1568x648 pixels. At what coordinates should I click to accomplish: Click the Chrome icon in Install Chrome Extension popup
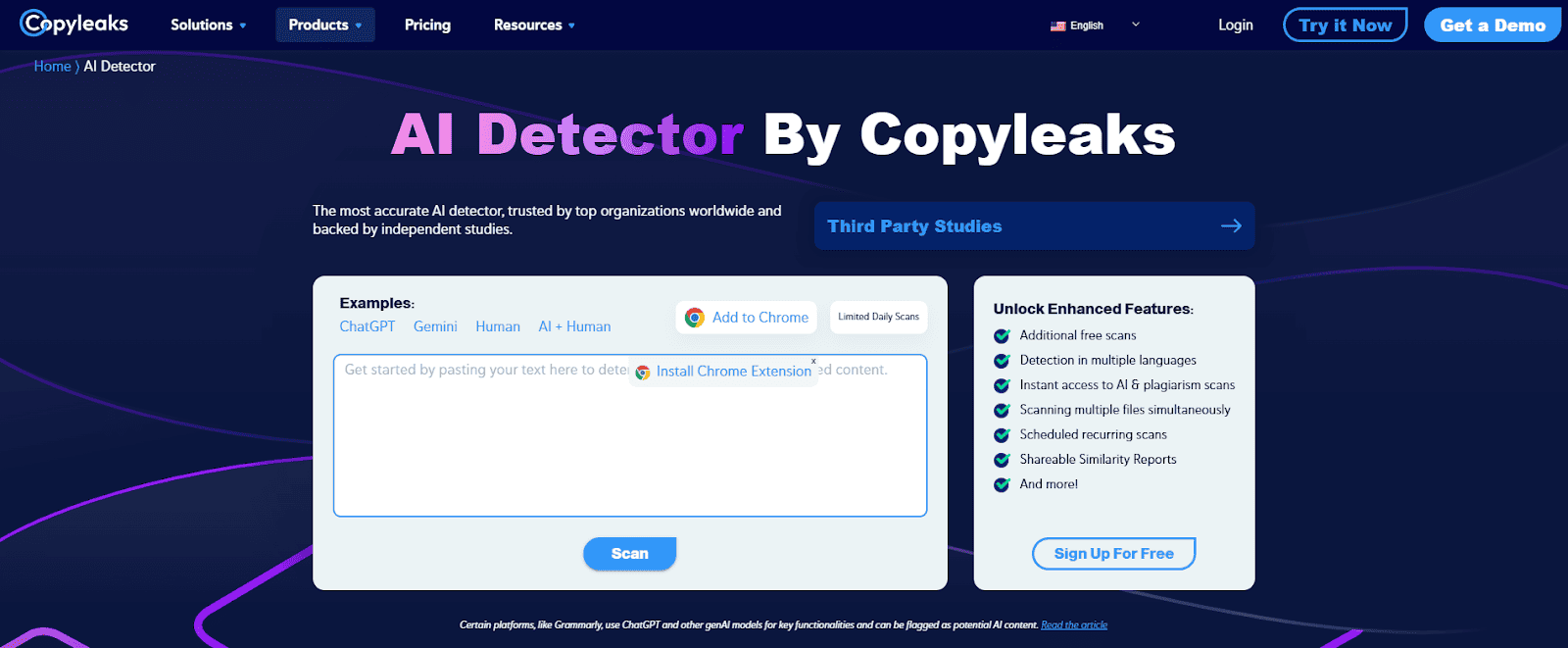(x=643, y=373)
